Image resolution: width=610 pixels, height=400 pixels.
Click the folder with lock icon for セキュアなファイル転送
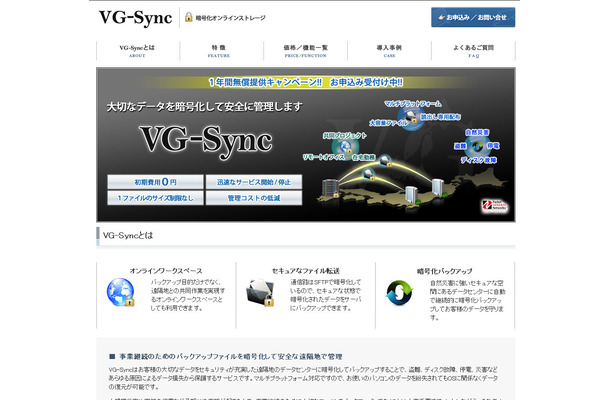(260, 292)
